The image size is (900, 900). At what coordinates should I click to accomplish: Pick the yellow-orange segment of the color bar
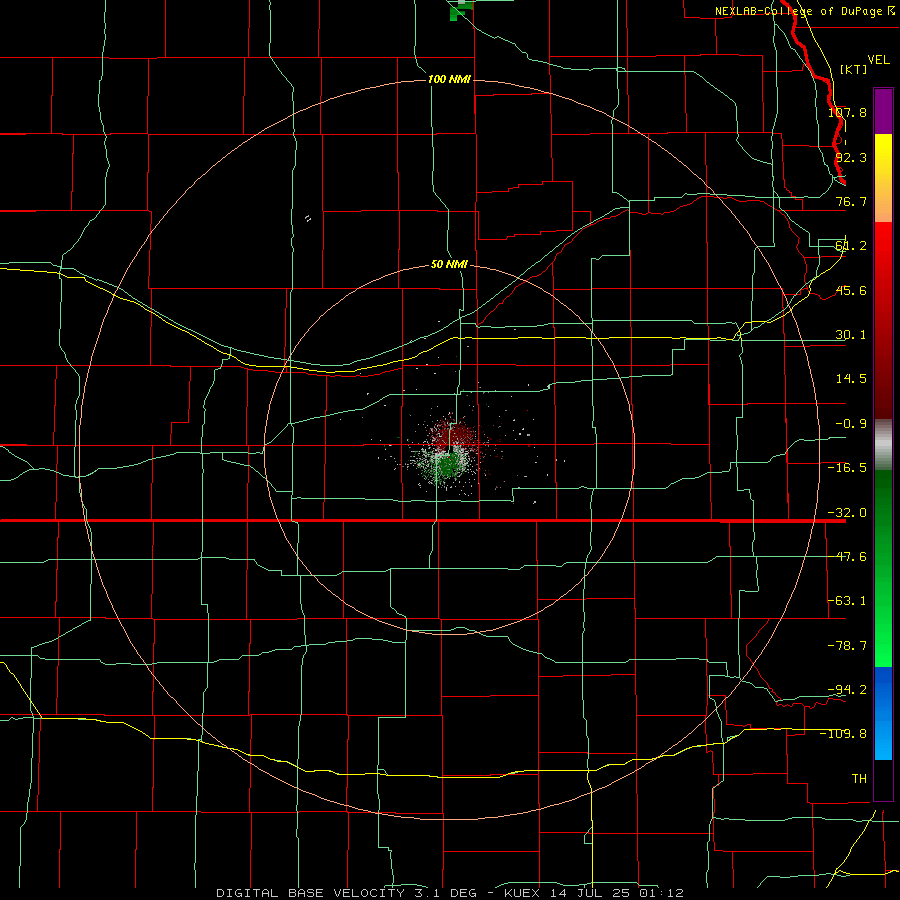pos(883,178)
